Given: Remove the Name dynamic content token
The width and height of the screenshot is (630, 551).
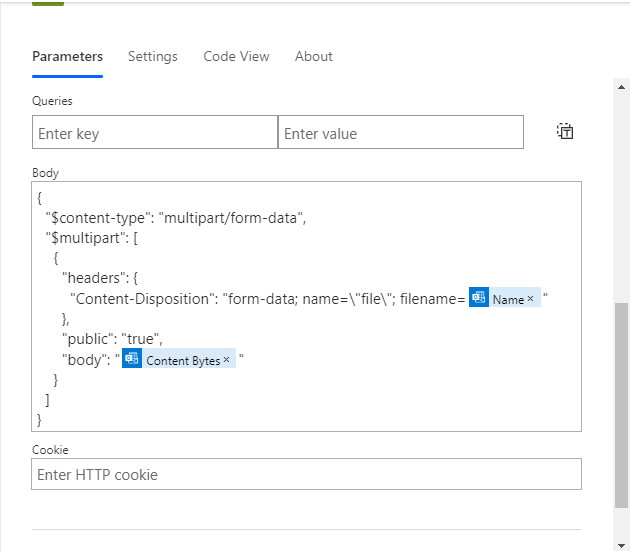Looking at the screenshot, I should (x=530, y=299).
